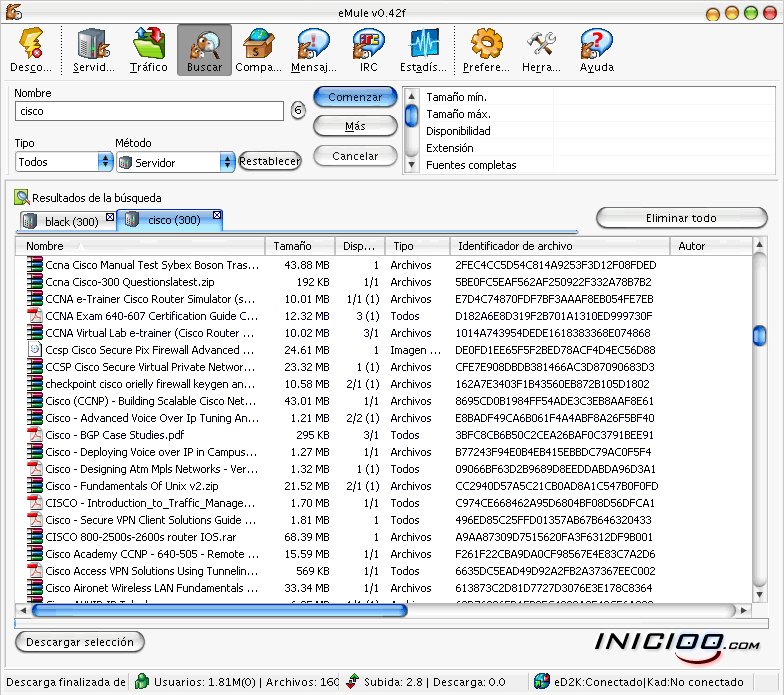Click the vertical scrollbar thumb of results list
Screen dimensions: 784x695
(x=760, y=335)
